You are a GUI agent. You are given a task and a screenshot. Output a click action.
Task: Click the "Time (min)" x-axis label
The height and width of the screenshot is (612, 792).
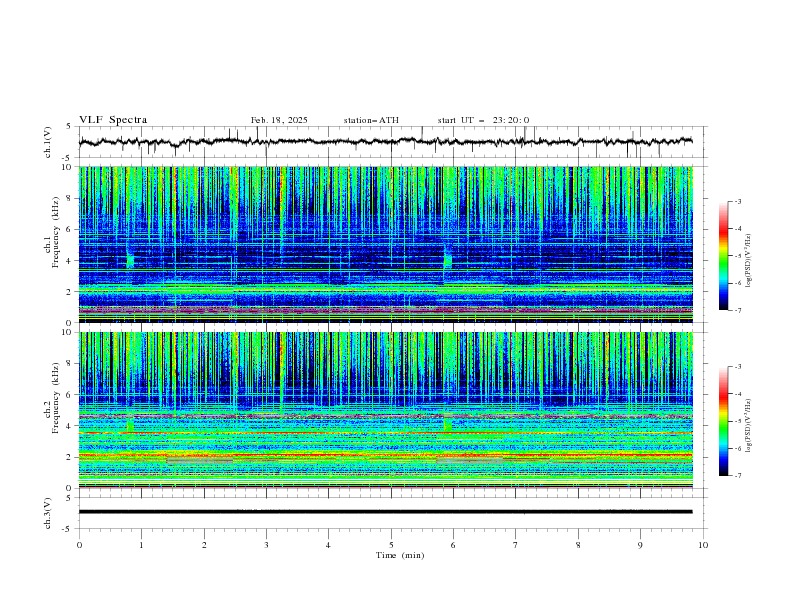point(400,555)
